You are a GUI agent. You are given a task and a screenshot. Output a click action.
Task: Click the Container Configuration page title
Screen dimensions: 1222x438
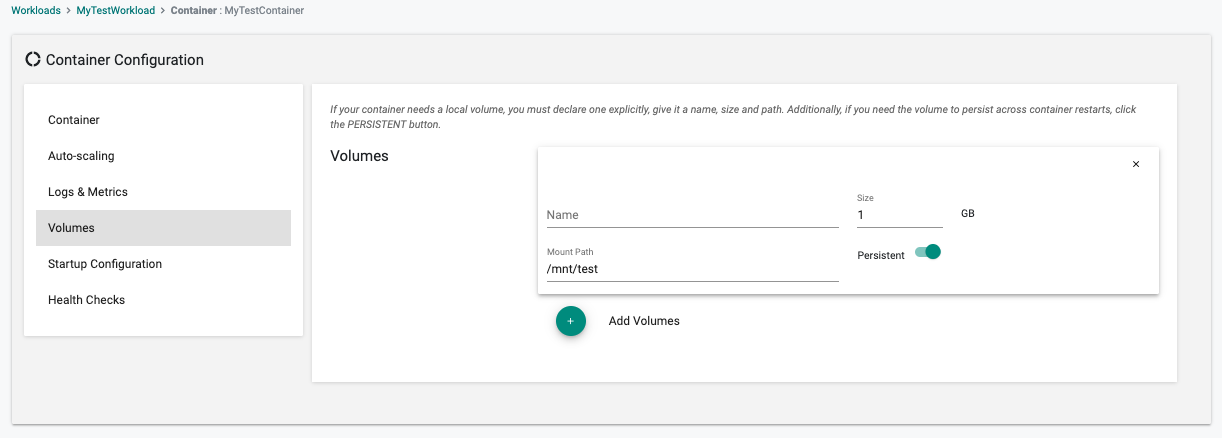coord(125,60)
